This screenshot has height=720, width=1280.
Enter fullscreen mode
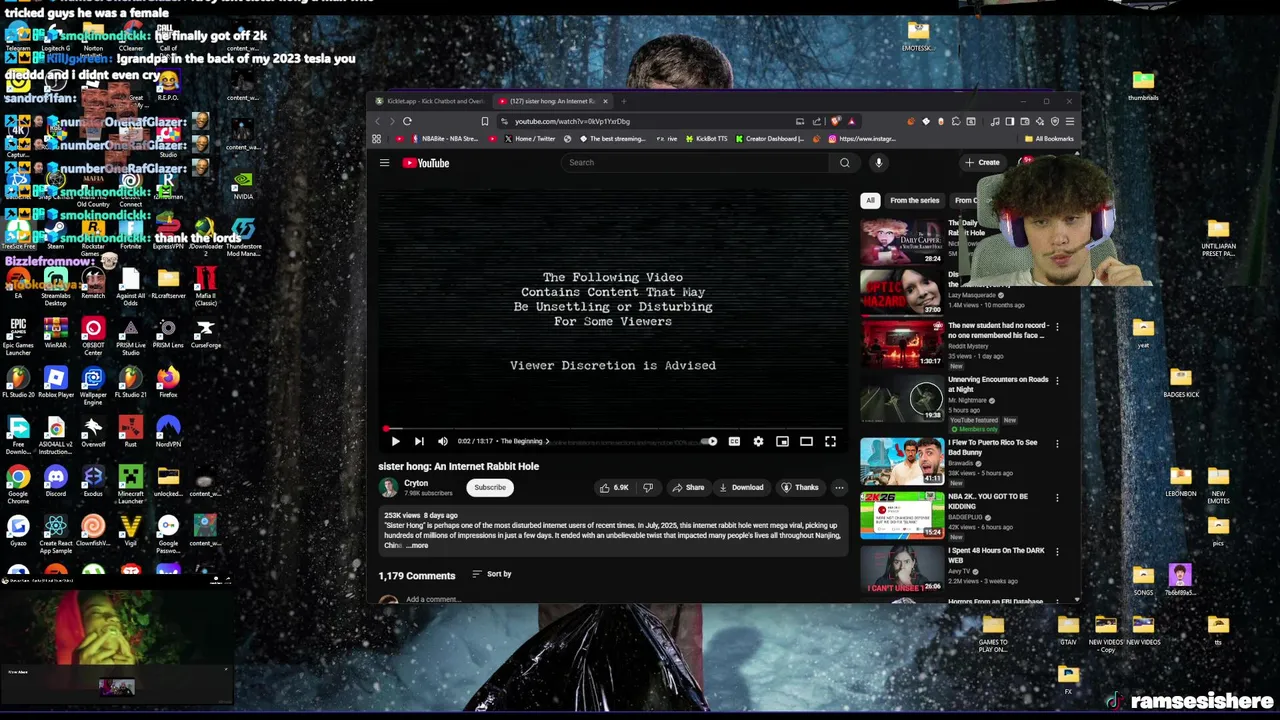pos(830,441)
